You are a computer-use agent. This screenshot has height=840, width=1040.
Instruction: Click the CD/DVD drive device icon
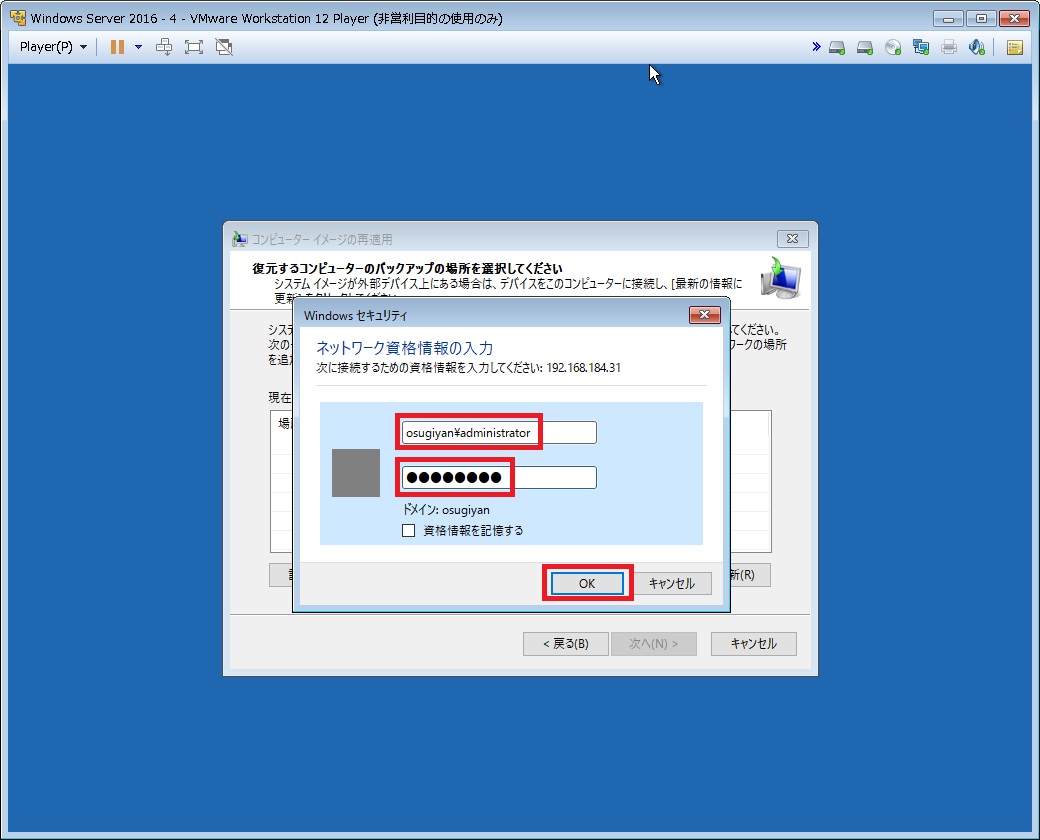click(x=893, y=47)
